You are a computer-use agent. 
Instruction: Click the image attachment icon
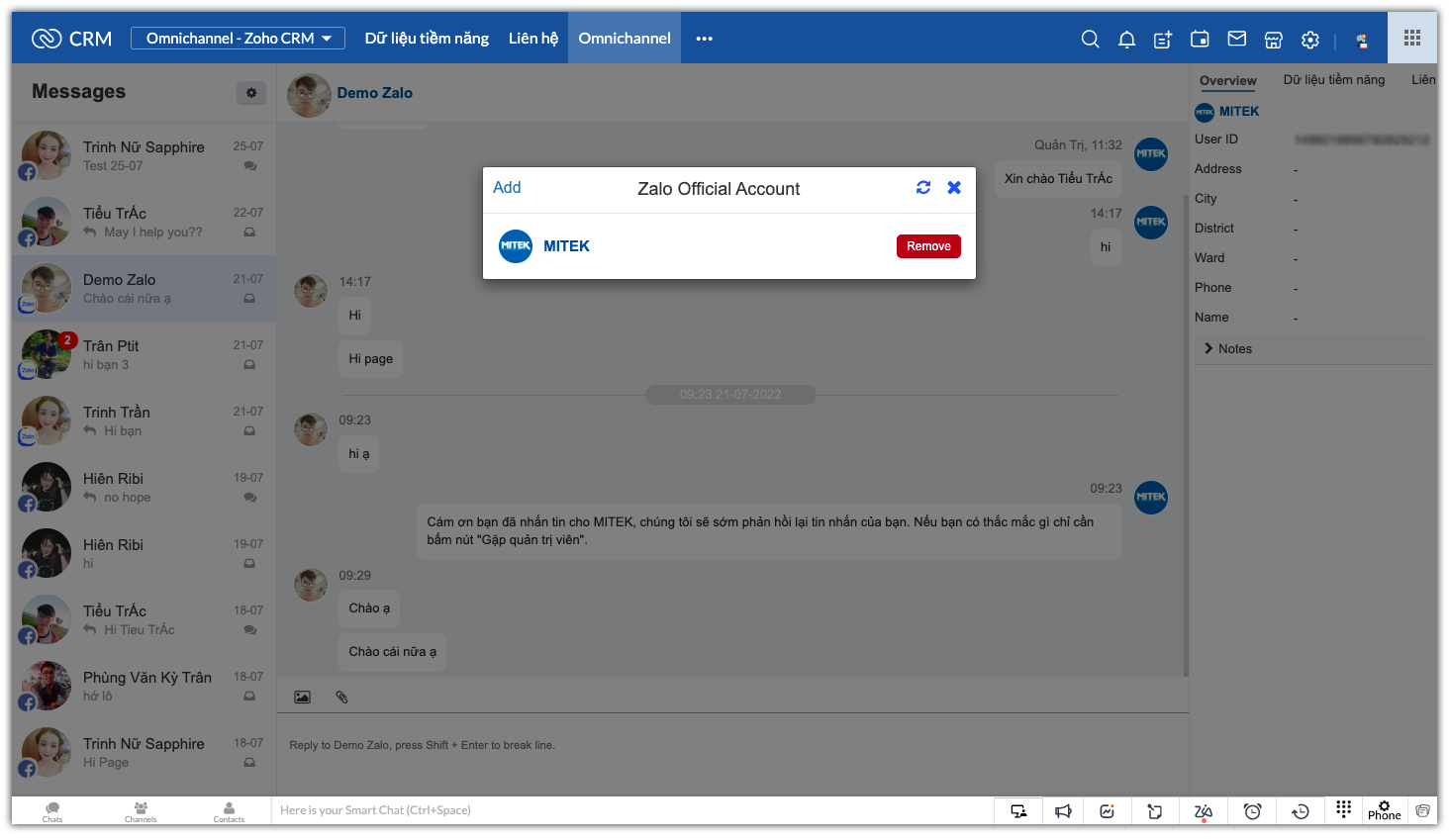tap(303, 698)
